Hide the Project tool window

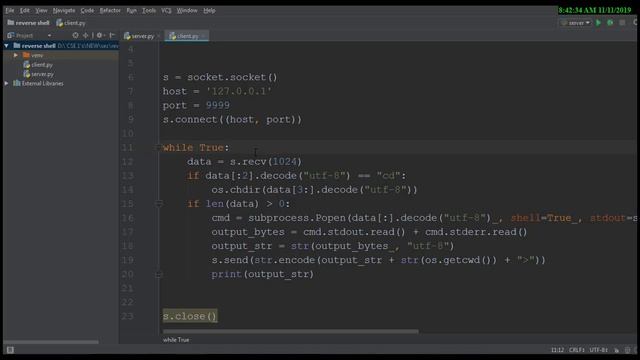click(x=112, y=36)
